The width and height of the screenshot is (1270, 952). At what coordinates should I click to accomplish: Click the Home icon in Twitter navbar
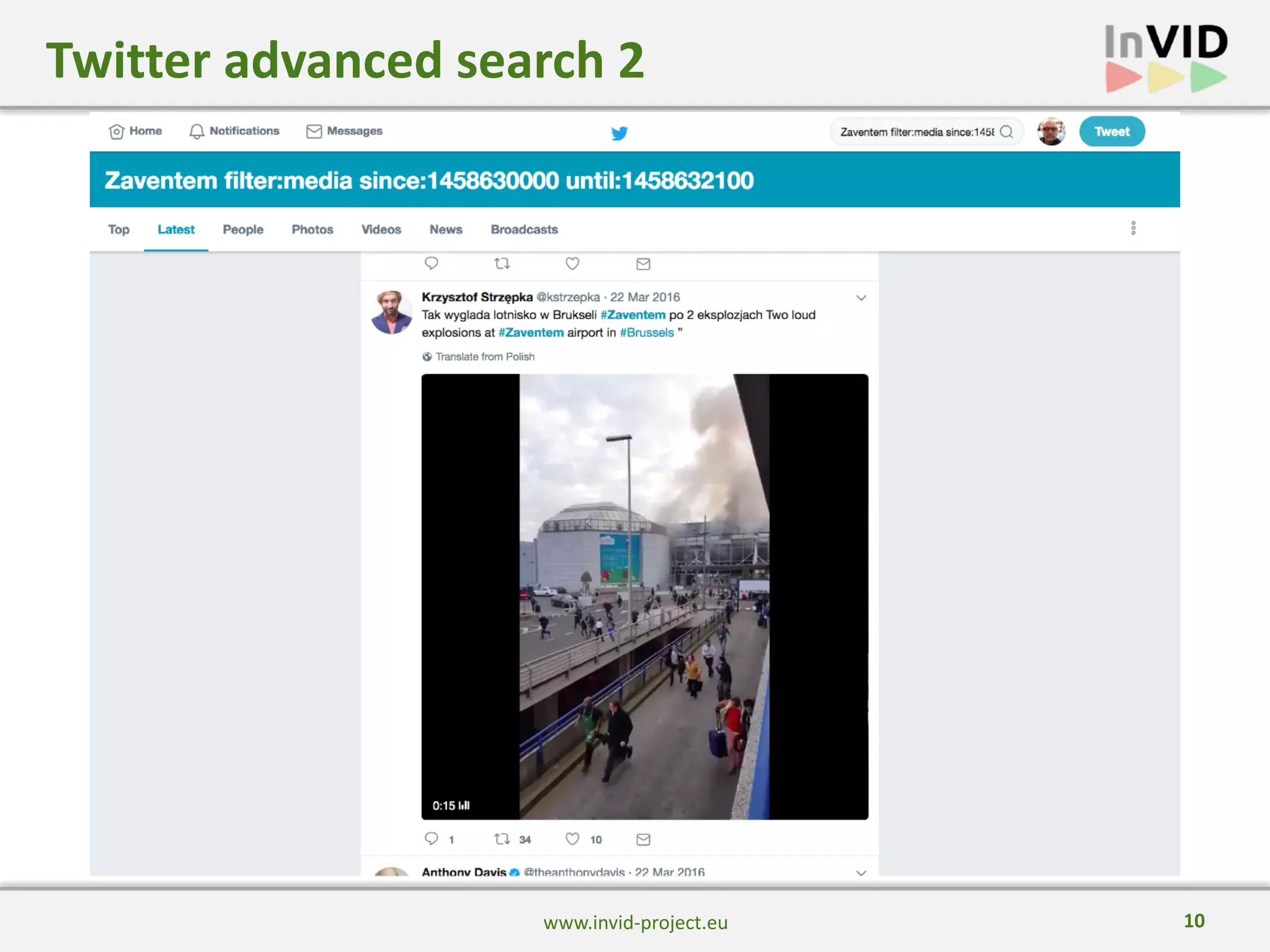[116, 131]
